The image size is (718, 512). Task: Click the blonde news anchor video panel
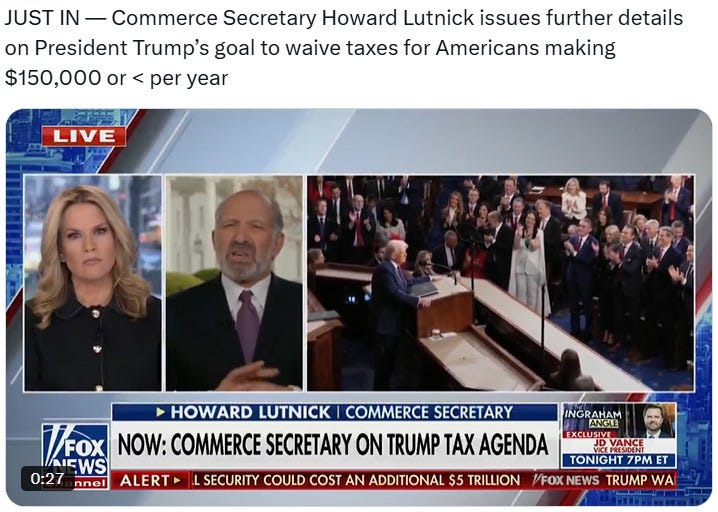[92, 283]
